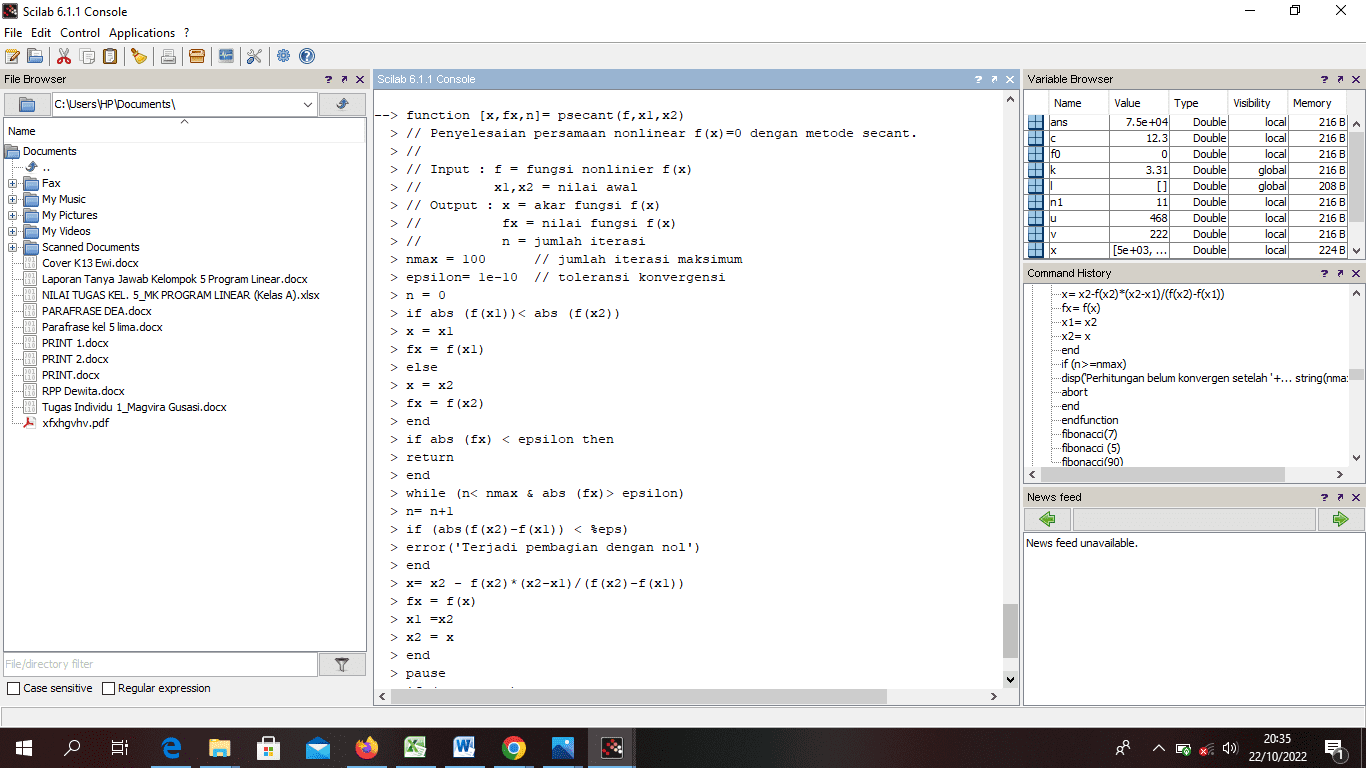Viewport: 1366px width, 768px height.
Task: Select fibonacci(7) in Command History
Action: point(1089,434)
